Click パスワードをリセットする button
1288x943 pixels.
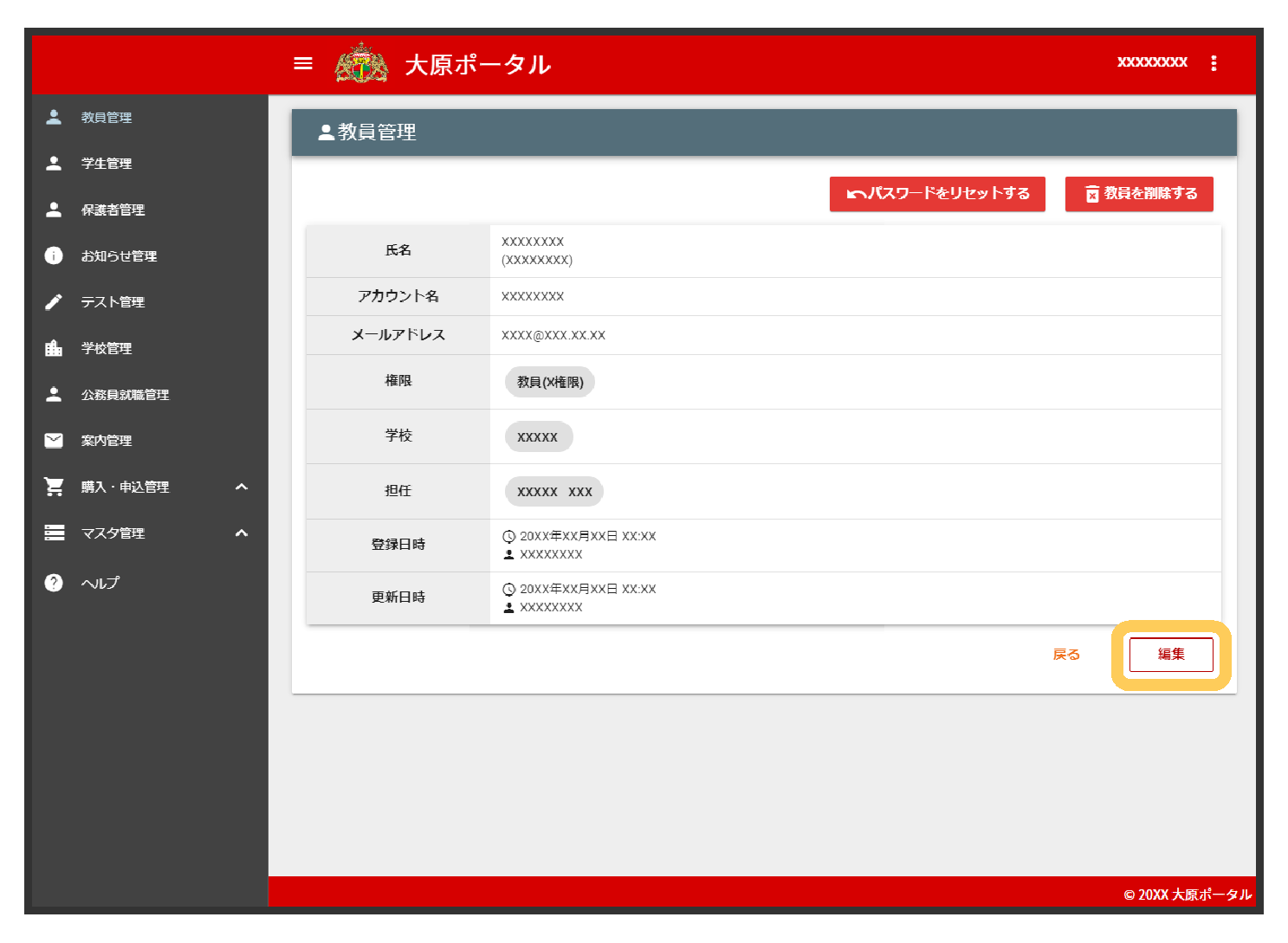937,194
